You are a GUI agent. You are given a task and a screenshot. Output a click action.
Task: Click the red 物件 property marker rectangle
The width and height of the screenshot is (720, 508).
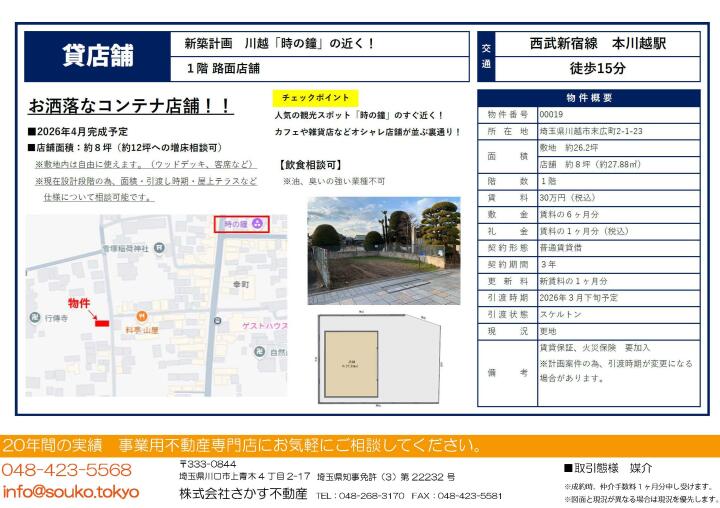coord(100,321)
